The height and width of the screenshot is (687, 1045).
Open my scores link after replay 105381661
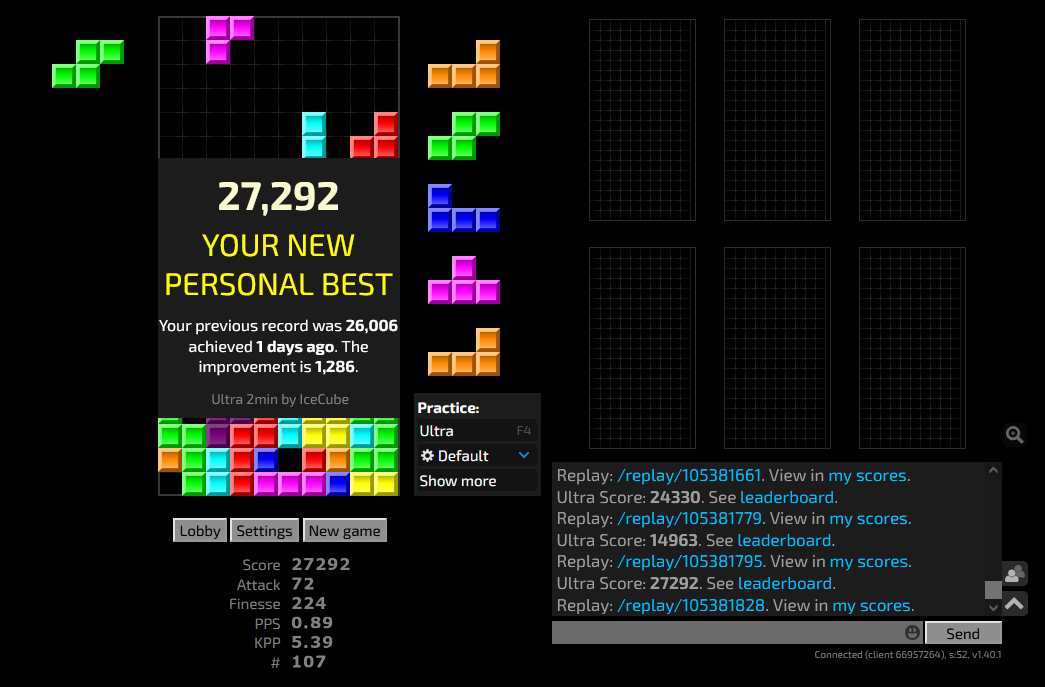click(x=867, y=476)
